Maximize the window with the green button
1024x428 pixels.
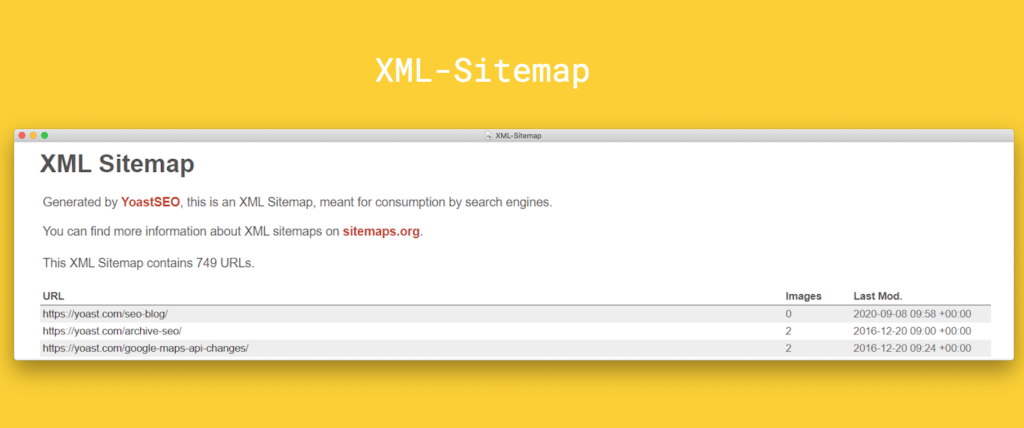click(44, 135)
